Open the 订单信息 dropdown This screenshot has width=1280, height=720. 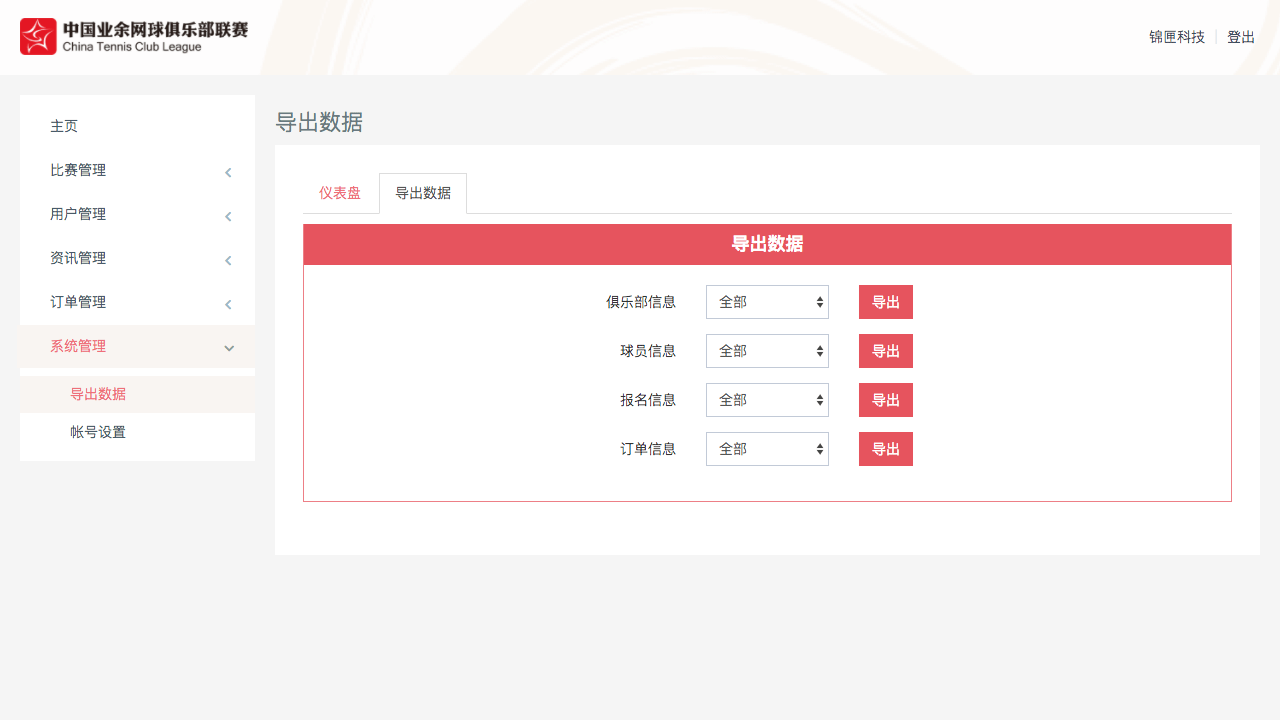(x=767, y=449)
